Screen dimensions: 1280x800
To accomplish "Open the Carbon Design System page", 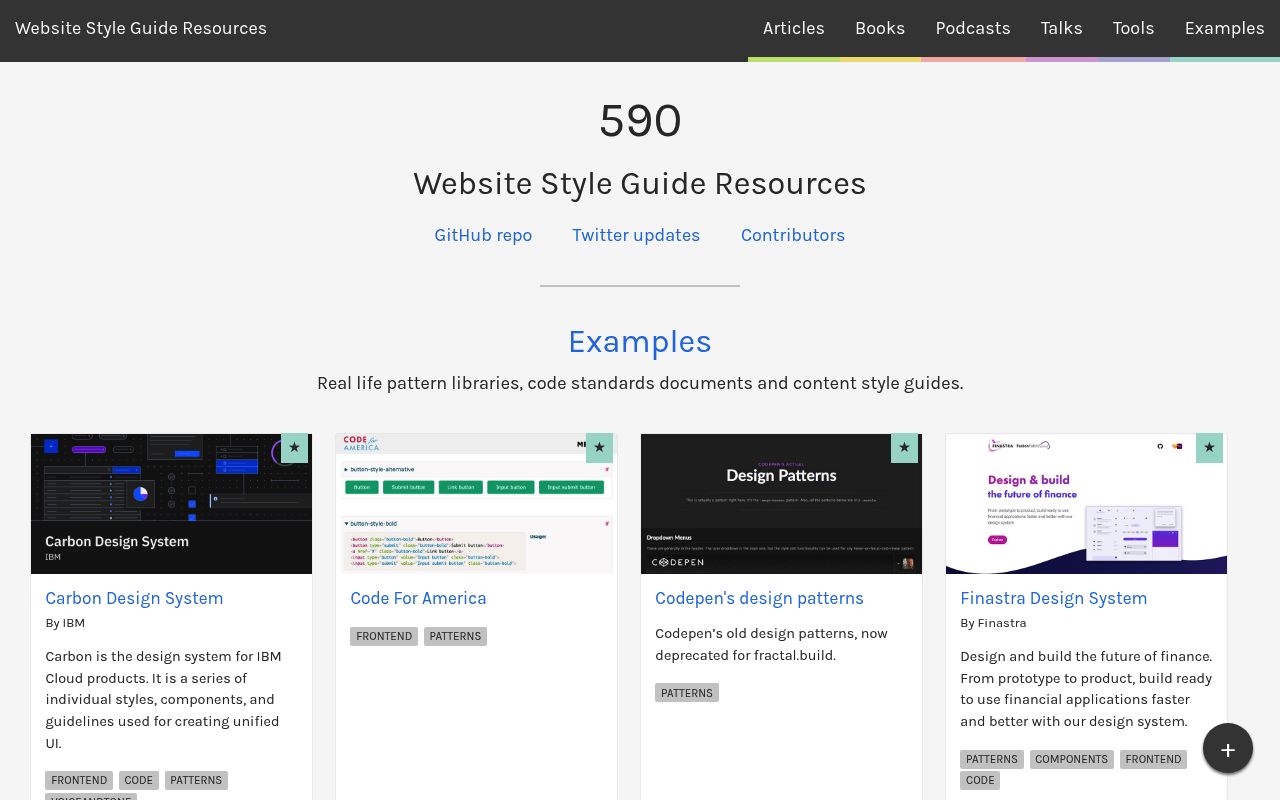I will [x=134, y=598].
